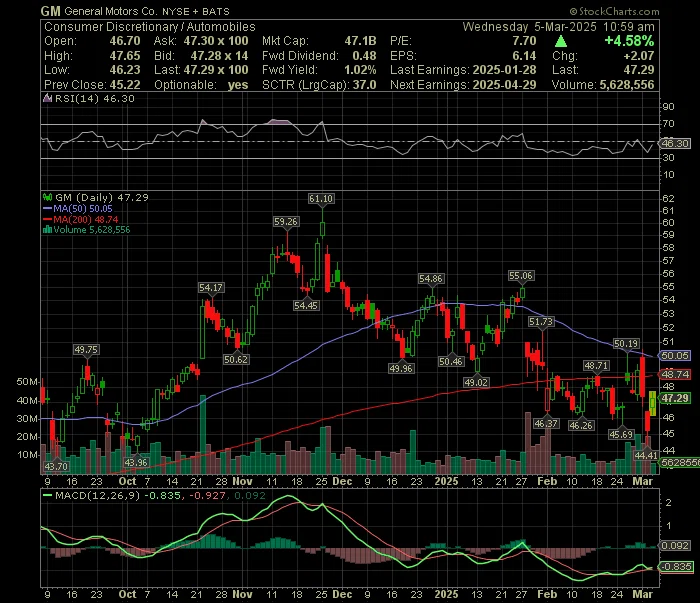Click Consumer Discretionary / Automobiles sector text

point(150,27)
